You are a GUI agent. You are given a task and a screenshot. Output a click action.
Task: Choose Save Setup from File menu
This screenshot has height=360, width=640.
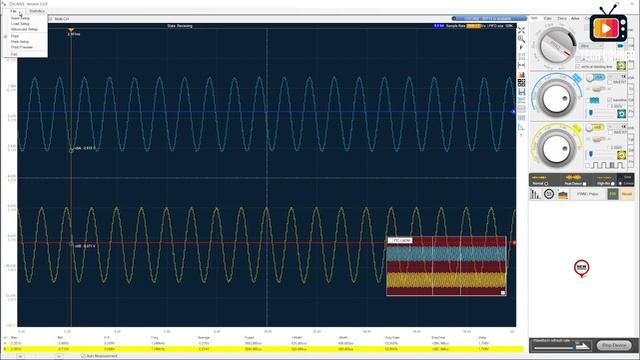click(x=20, y=18)
